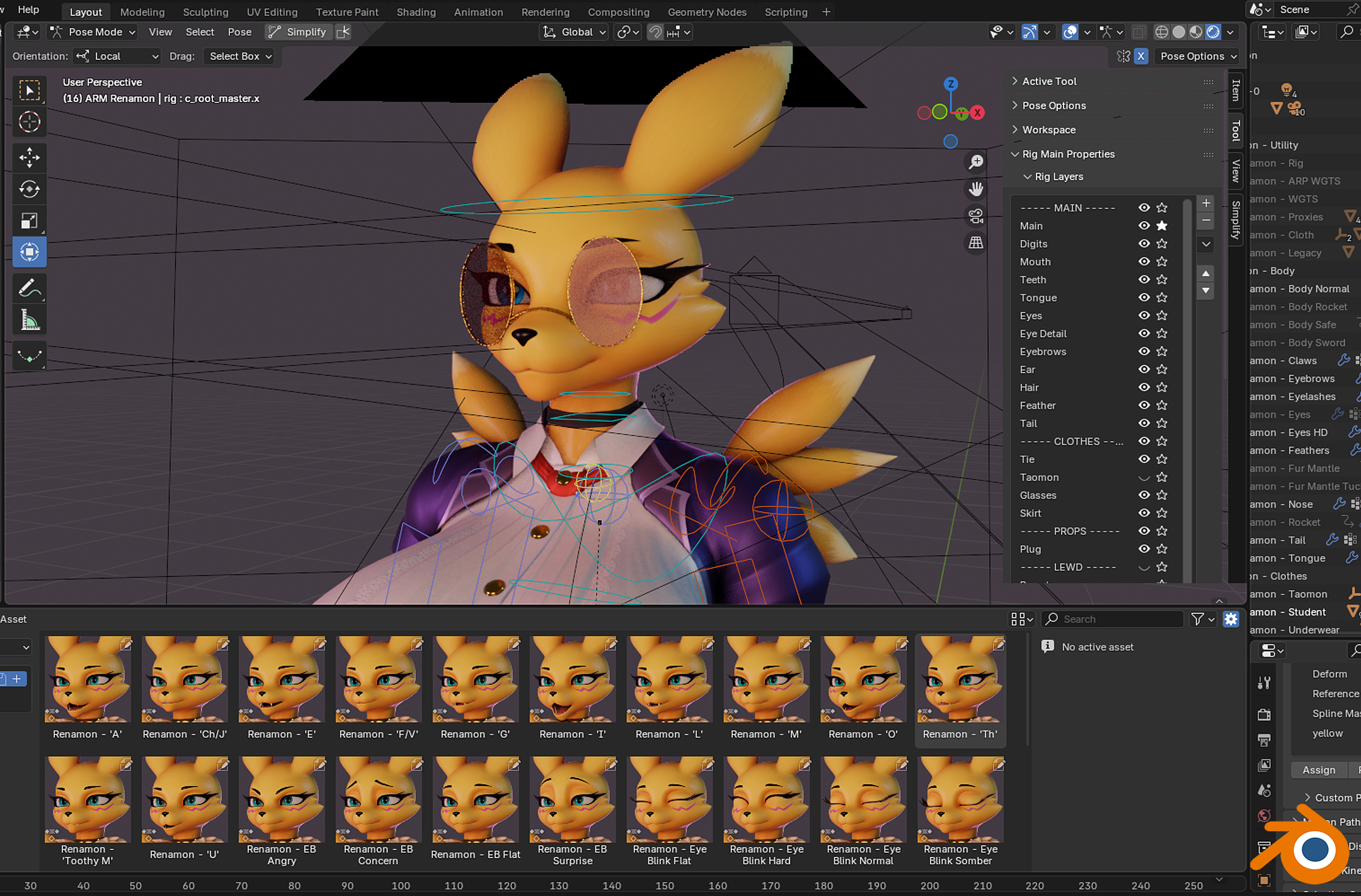Screen dimensions: 1361x896
Task: Toggle visibility of the Teeth layer
Action: [x=1144, y=279]
